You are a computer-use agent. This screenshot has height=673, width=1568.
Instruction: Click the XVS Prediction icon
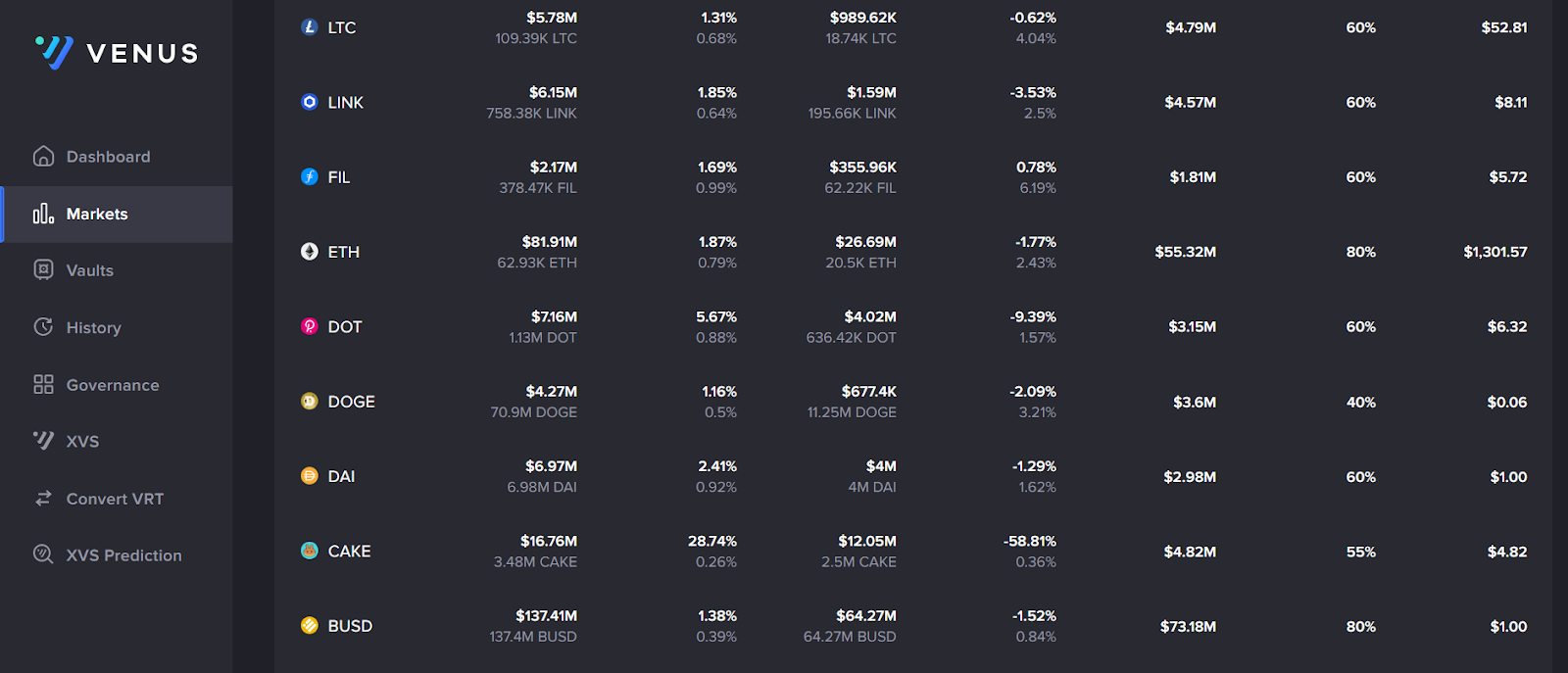(43, 554)
